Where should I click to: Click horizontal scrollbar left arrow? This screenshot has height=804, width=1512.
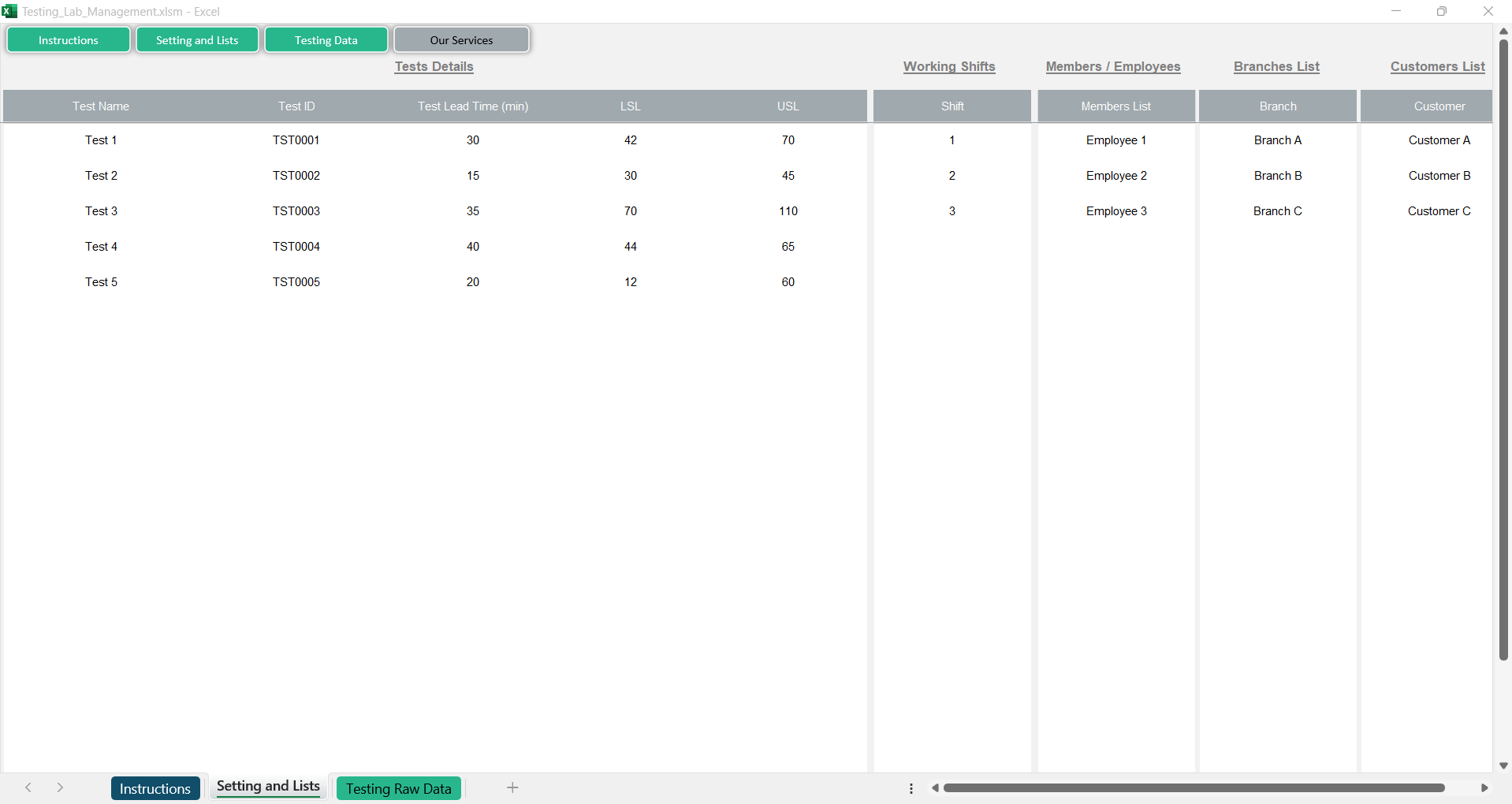click(935, 787)
